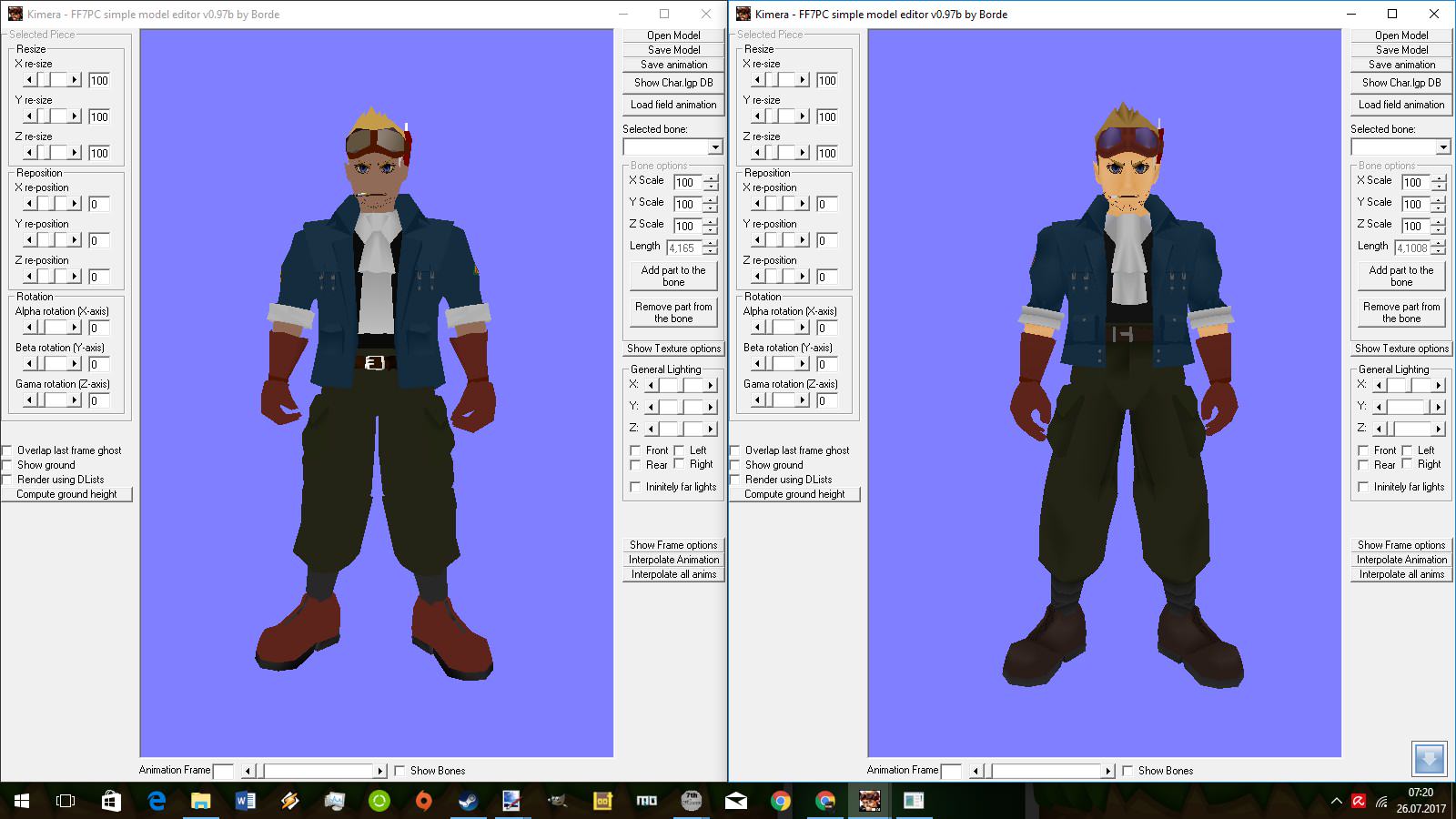Image resolution: width=1456 pixels, height=819 pixels.
Task: Click Save Model in the right window
Action: pyautogui.click(x=1401, y=50)
